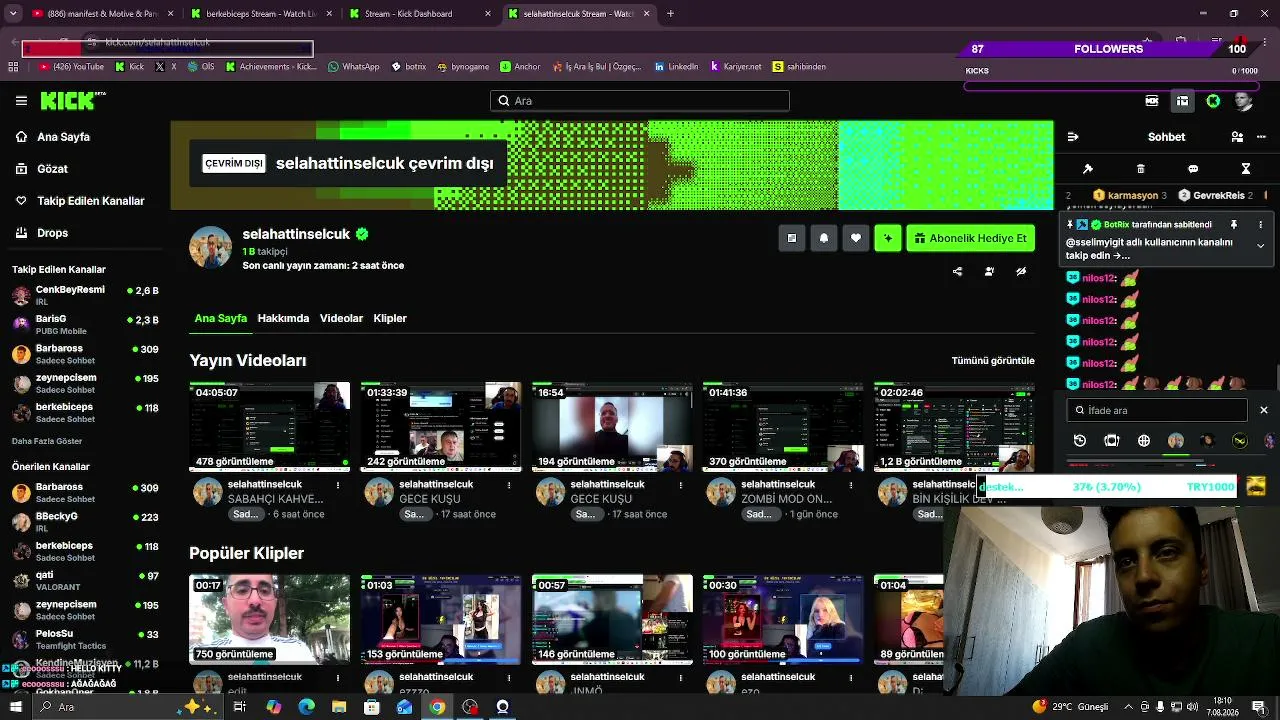
Task: Select the global emotes globe icon
Action: click(1144, 440)
